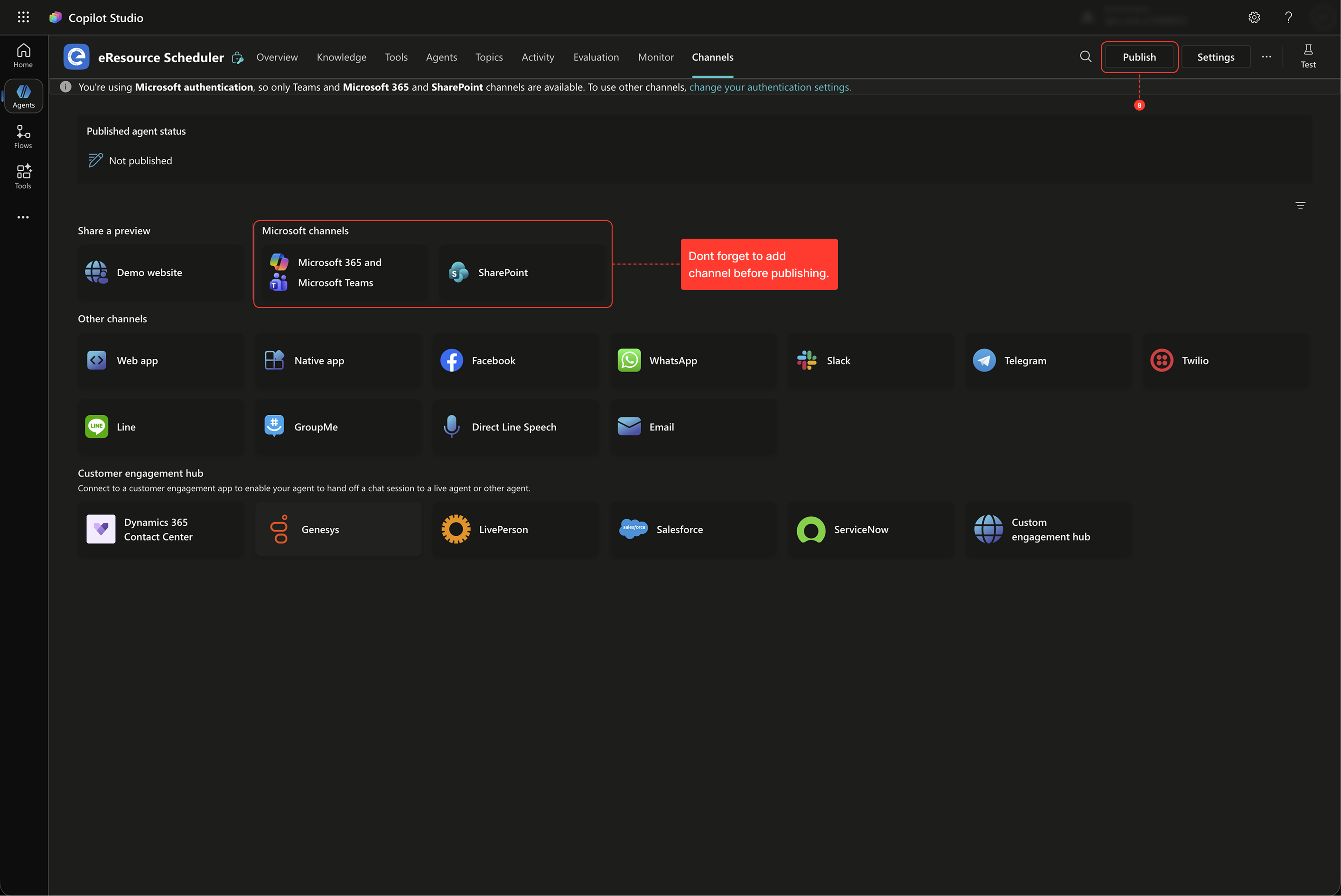Click the 'Custom engagement hub' label

pyautogui.click(x=1052, y=529)
